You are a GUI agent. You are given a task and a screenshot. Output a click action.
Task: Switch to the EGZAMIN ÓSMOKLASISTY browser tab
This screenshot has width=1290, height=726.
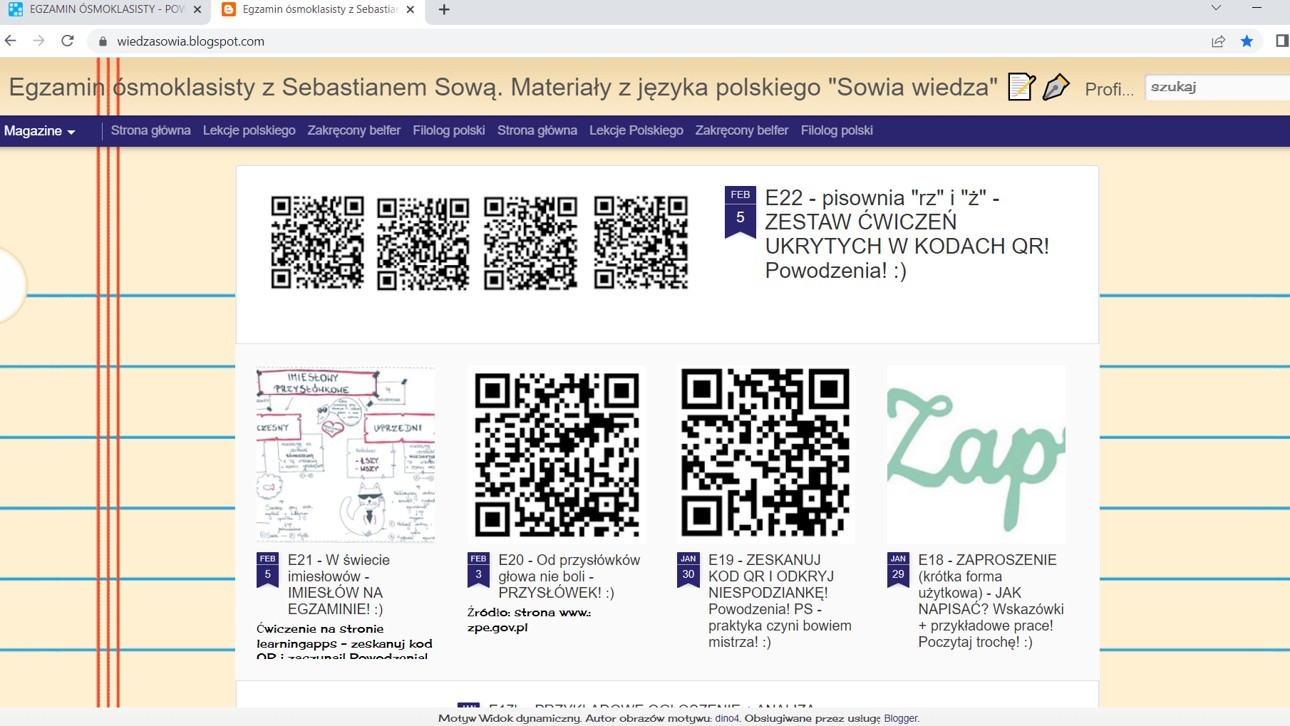[105, 10]
